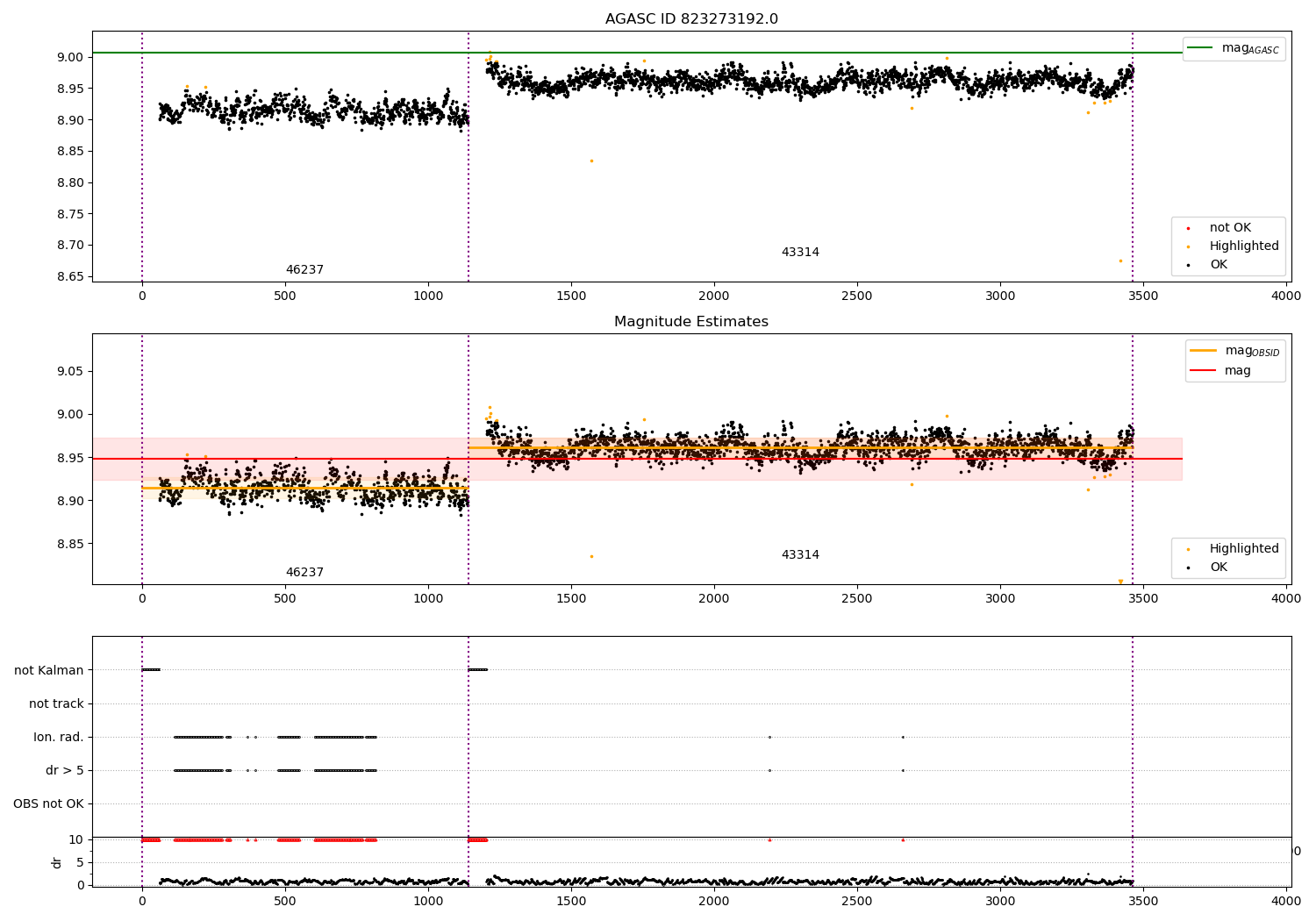Select the mag AGASC legend entry

(1234, 48)
